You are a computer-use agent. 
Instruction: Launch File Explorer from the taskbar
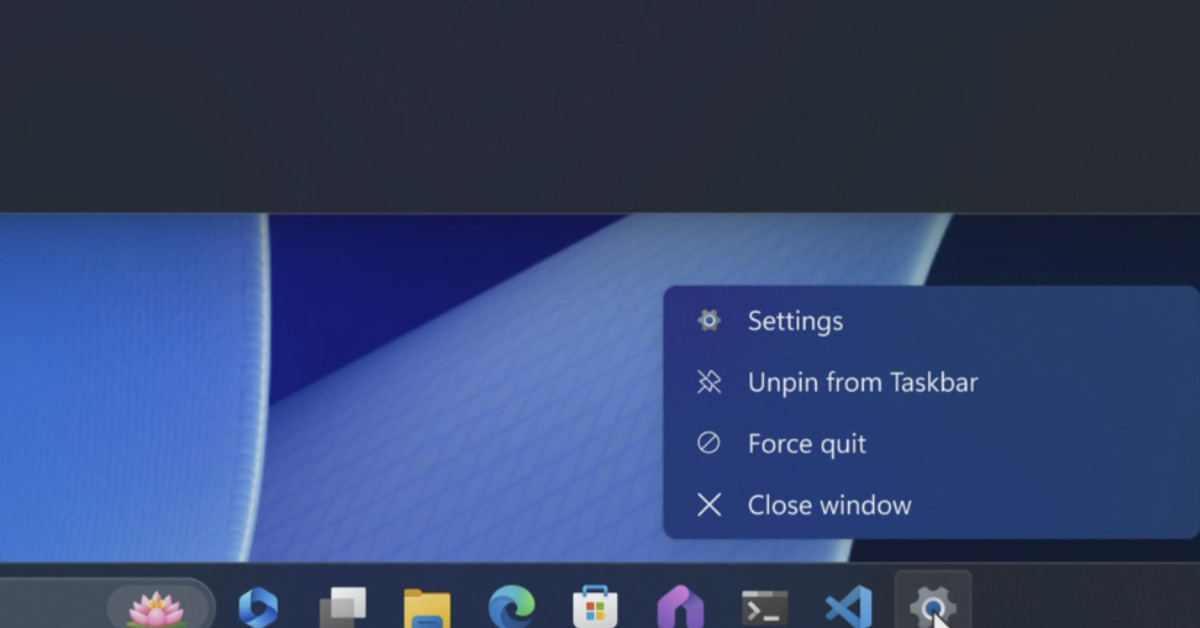click(427, 607)
